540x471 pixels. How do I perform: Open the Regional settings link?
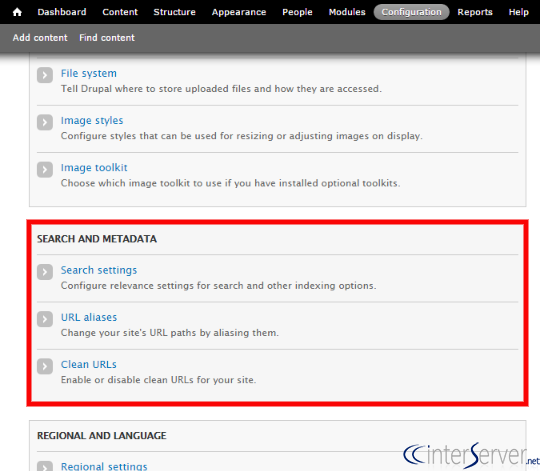pyautogui.click(x=104, y=467)
